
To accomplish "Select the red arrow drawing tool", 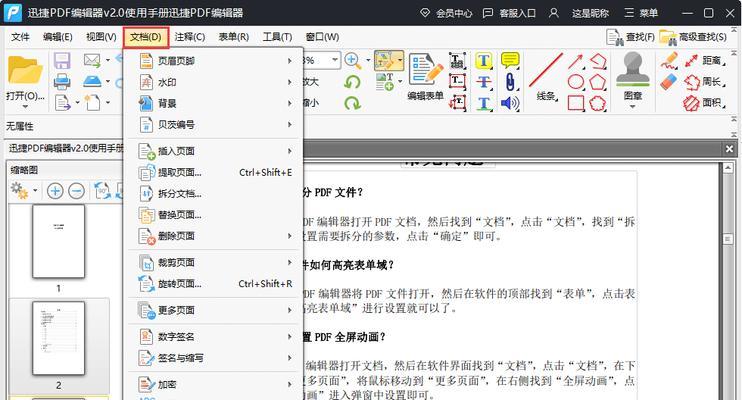I will (575, 61).
